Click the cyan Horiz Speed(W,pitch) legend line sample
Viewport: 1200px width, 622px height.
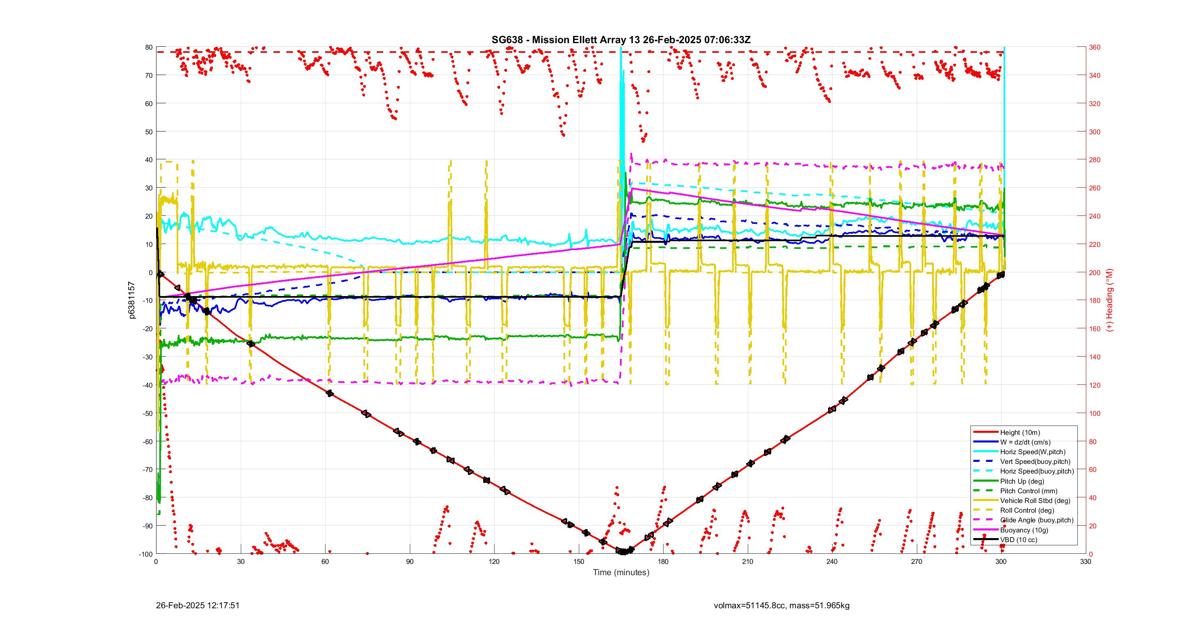tap(985, 452)
